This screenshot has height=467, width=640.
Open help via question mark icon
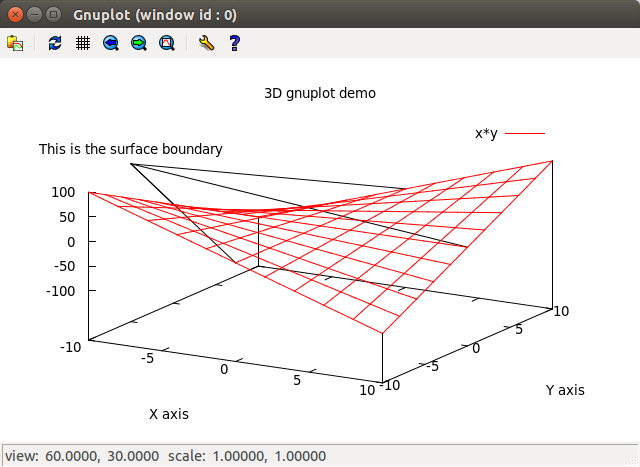tap(234, 43)
